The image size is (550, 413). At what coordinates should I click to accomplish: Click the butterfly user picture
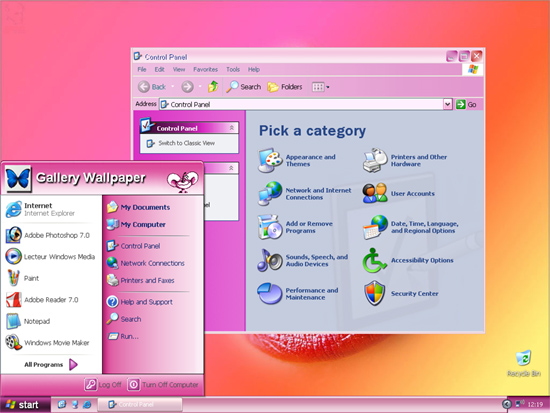coord(18,179)
